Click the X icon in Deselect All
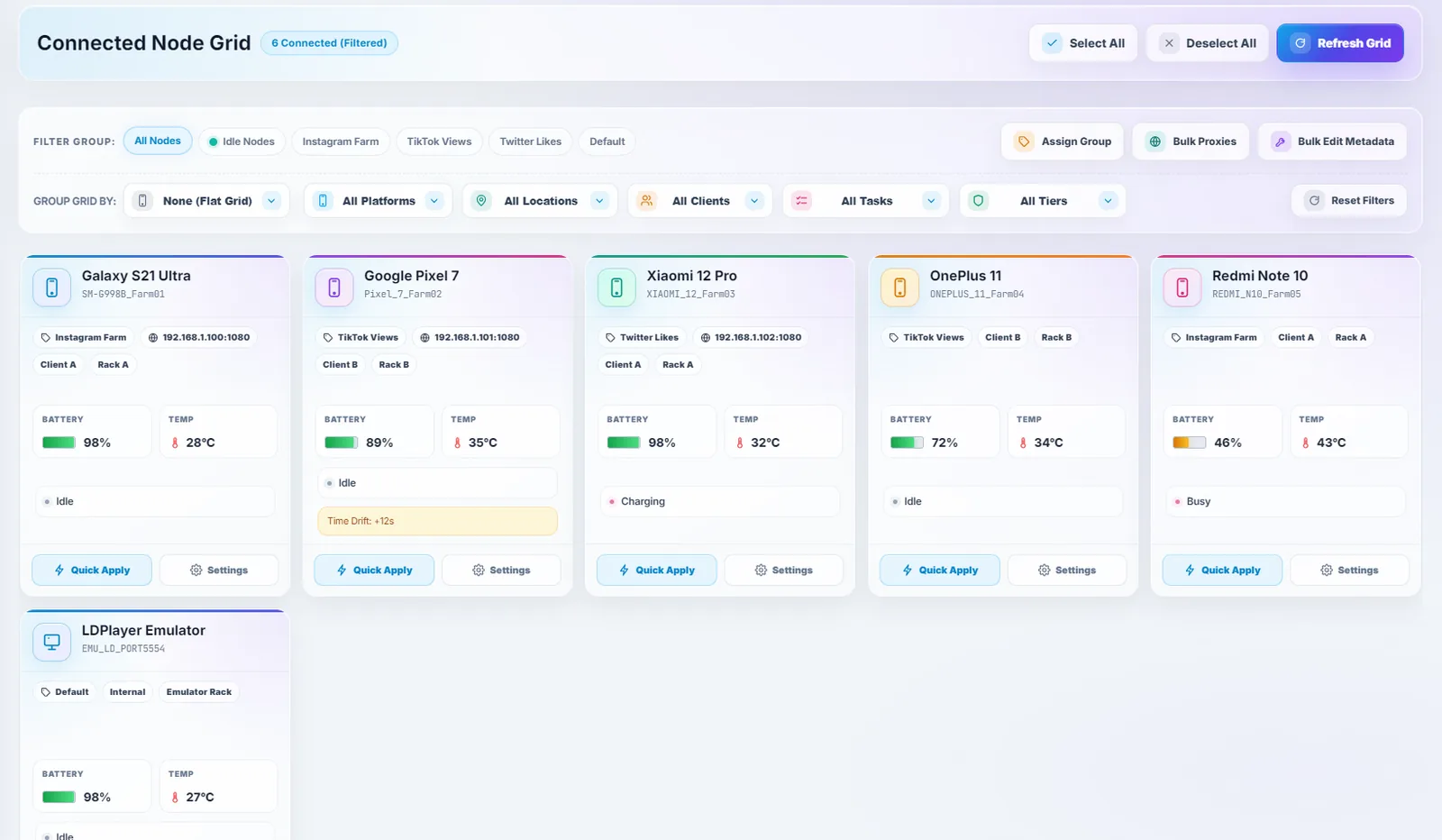 pyautogui.click(x=1169, y=43)
